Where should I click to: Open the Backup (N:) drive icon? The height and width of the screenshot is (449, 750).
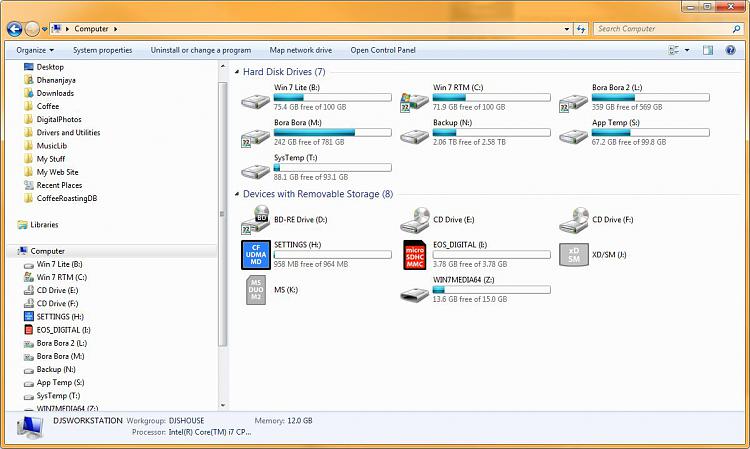tap(414, 136)
